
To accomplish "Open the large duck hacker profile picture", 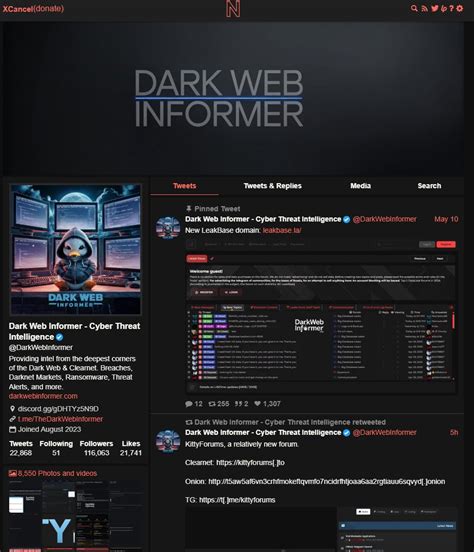I will click(76, 249).
